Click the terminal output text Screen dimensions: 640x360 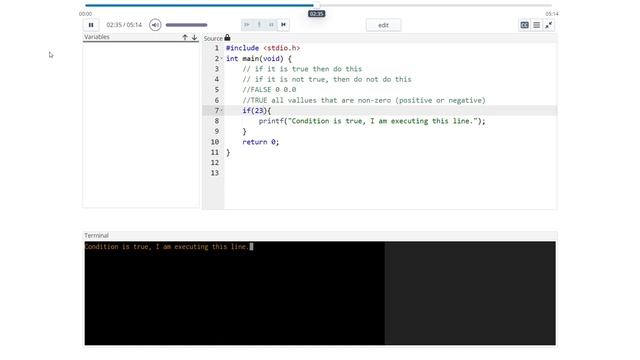167,247
